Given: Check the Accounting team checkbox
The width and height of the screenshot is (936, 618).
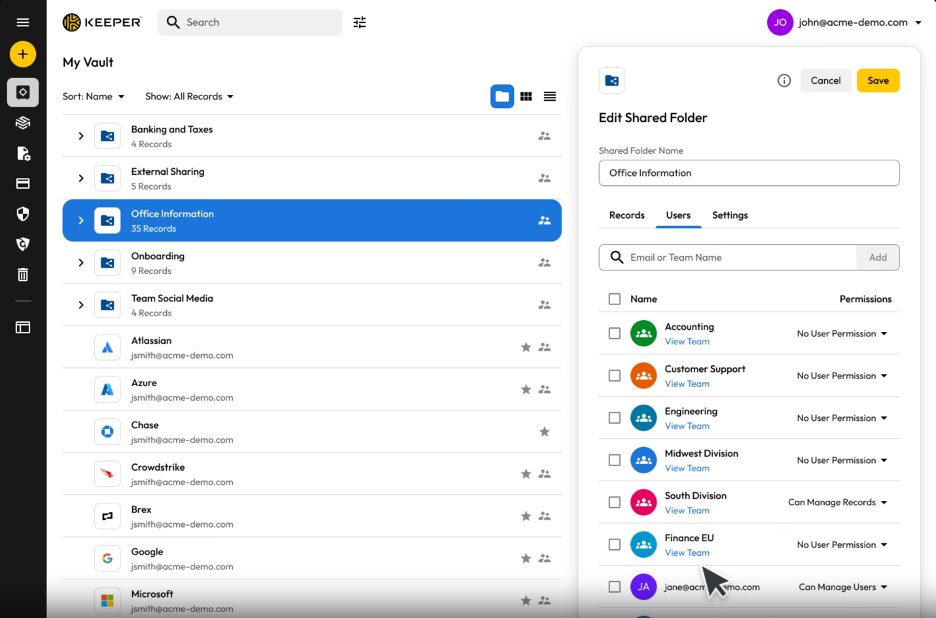Looking at the screenshot, I should [x=614, y=334].
